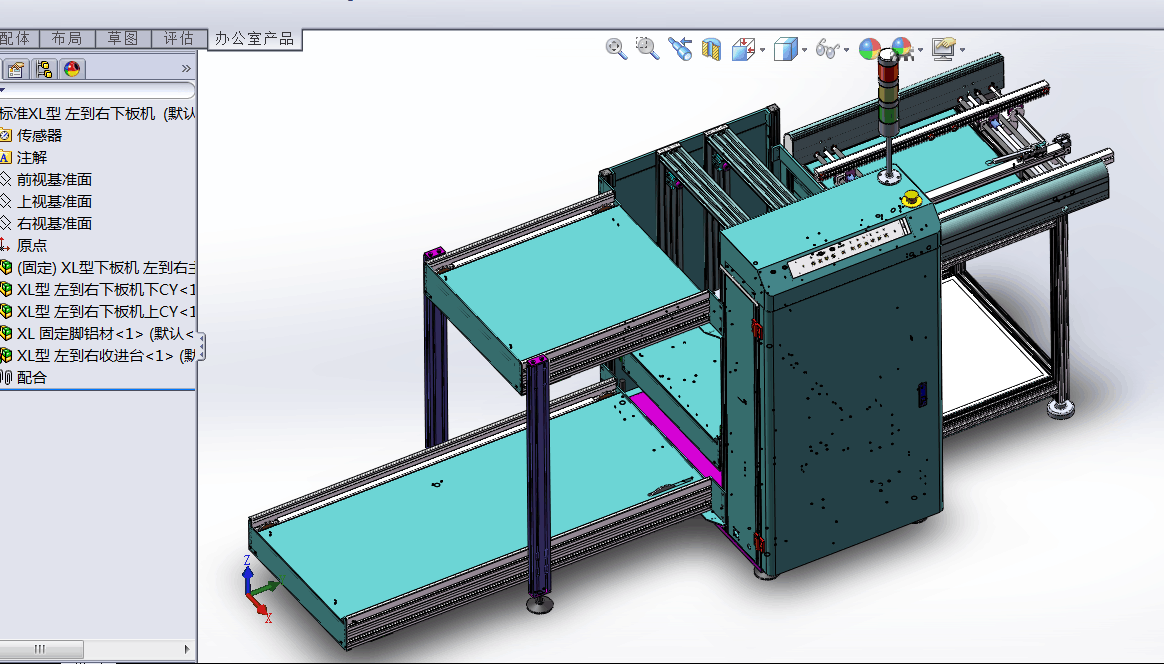
Task: Select 前视基准面 in the feature tree
Action: (54, 179)
